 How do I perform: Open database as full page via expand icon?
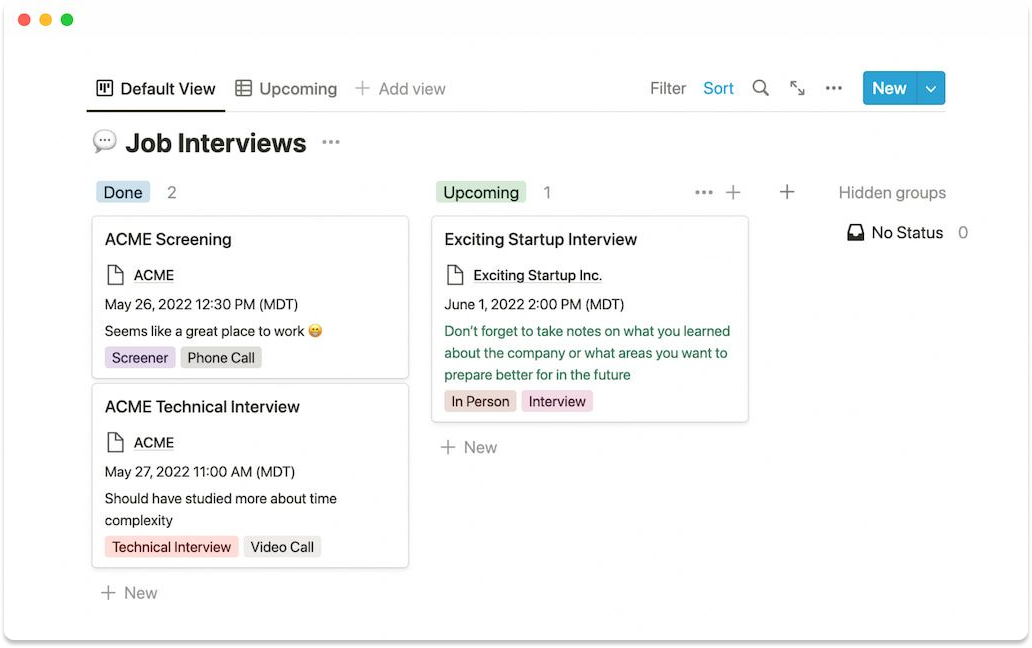tap(797, 88)
